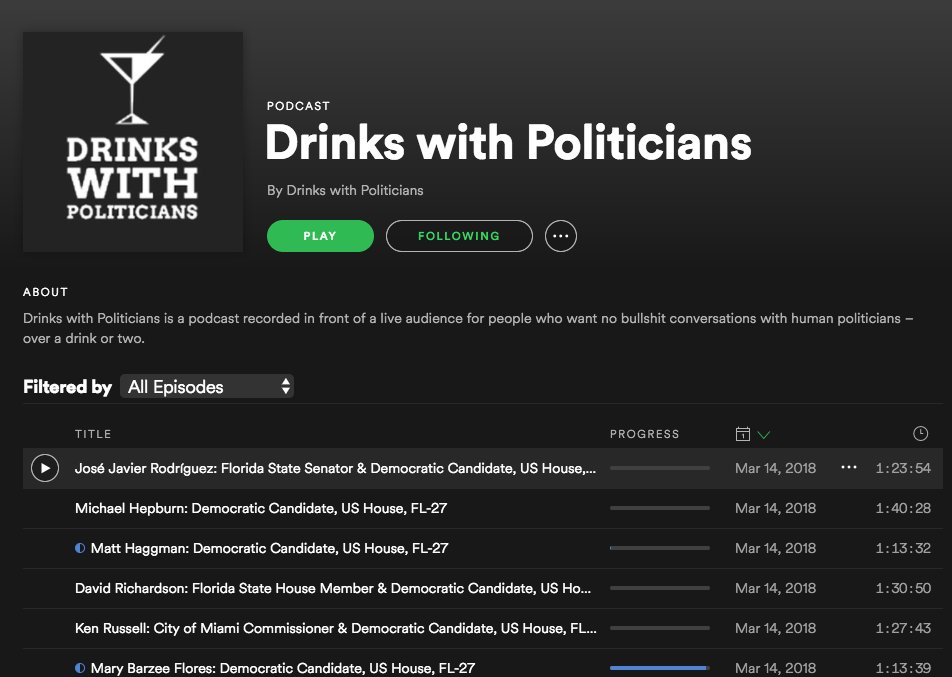952x677 pixels.
Task: Toggle date sort direction green chevron
Action: pyautogui.click(x=764, y=434)
